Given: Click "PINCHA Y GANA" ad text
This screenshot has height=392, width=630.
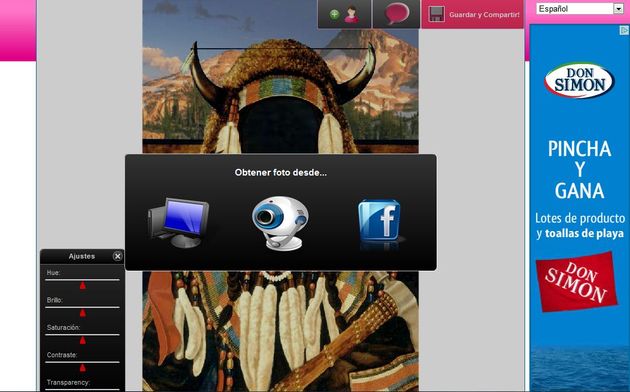Looking at the screenshot, I should (x=579, y=169).
